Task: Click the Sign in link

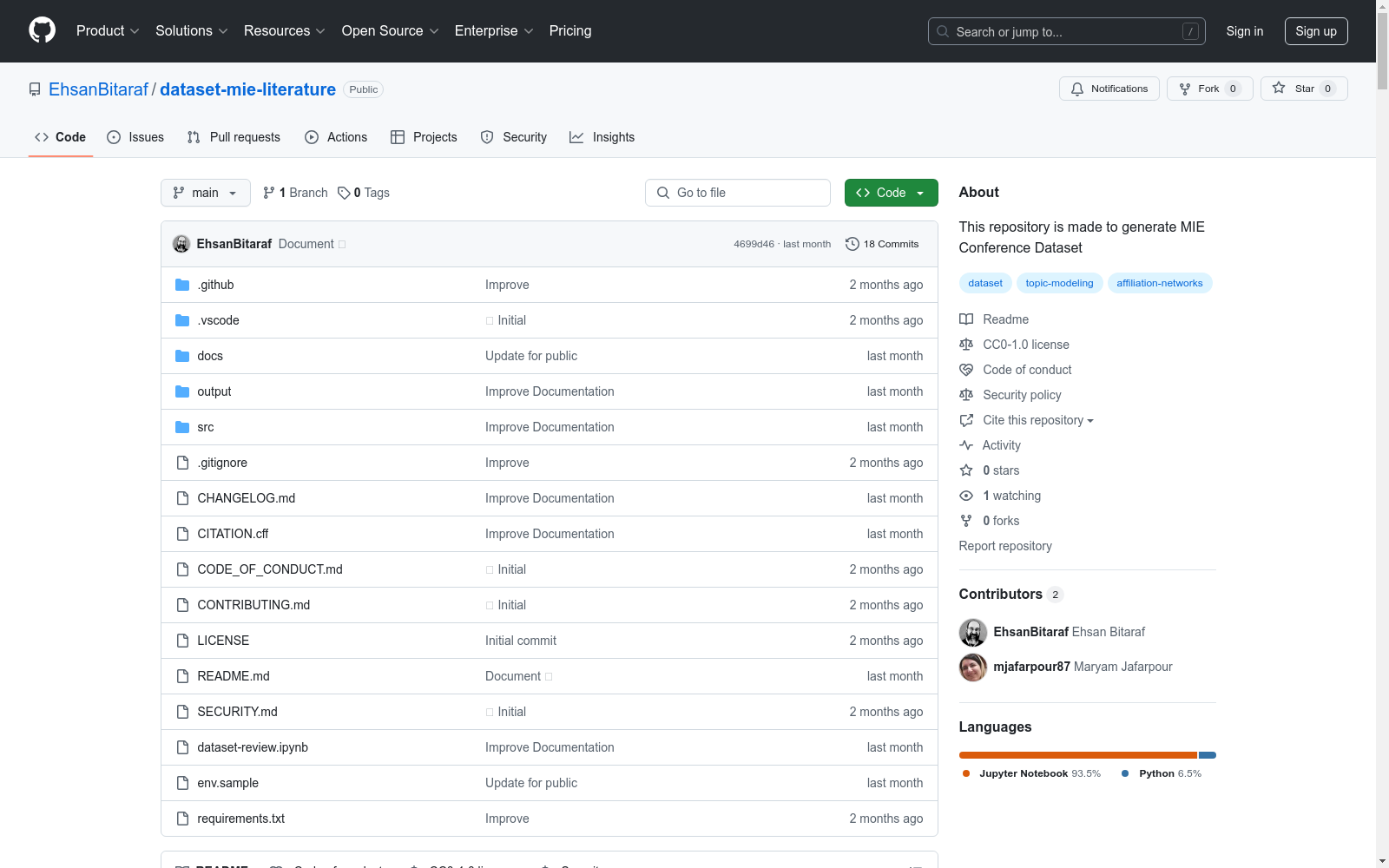Action: pyautogui.click(x=1245, y=31)
